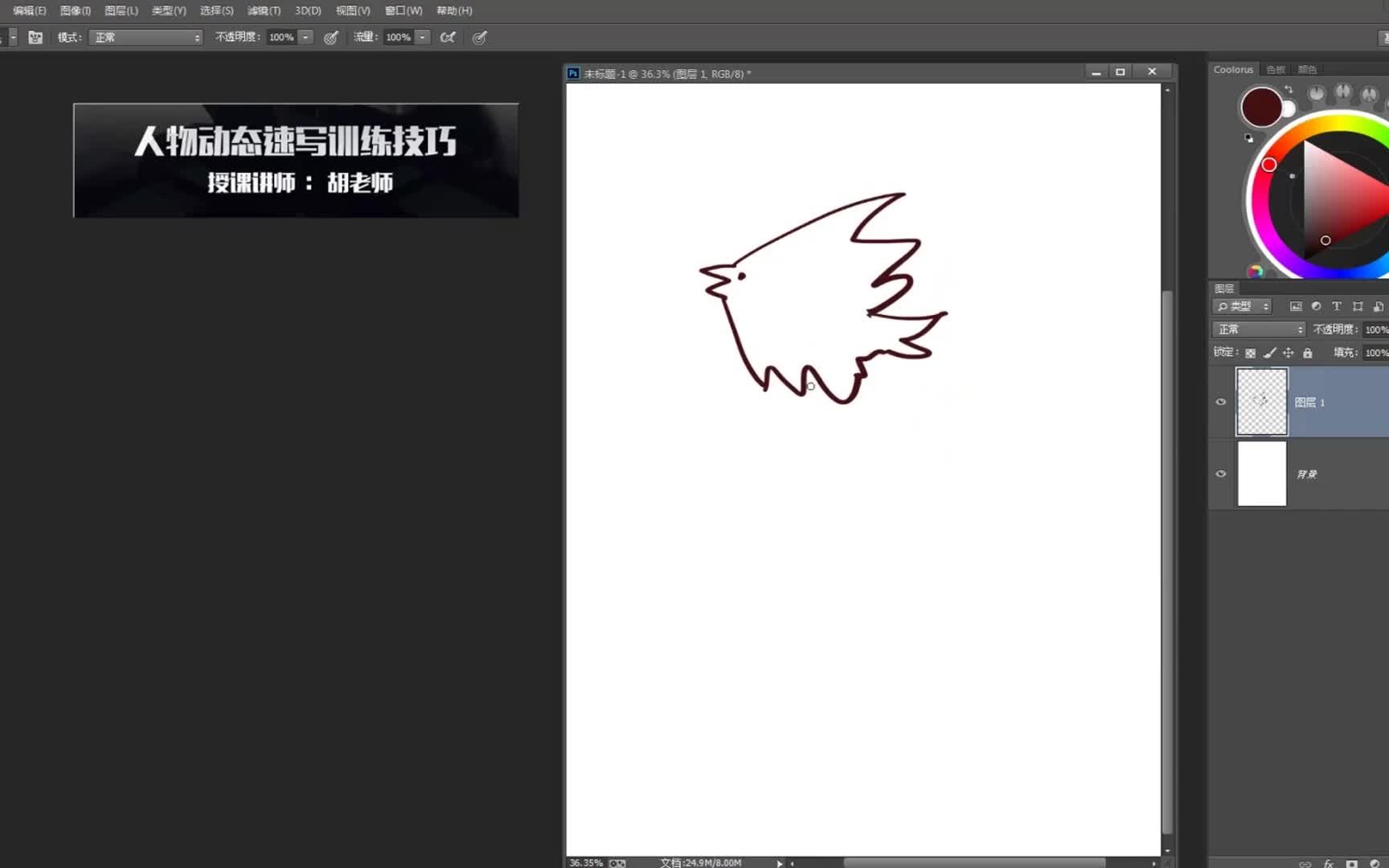
Task: Switch to the 色板 swatches tab
Action: point(1276,69)
